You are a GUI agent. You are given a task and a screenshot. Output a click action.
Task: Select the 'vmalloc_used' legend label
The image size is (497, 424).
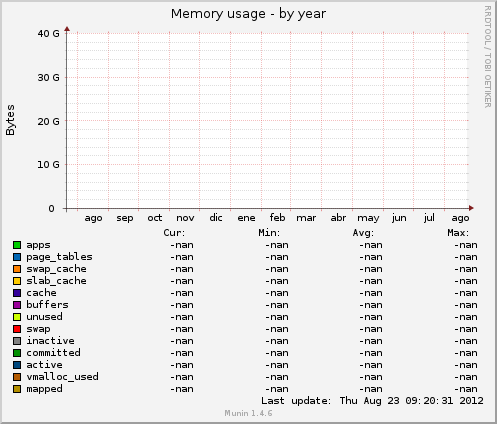(62, 377)
